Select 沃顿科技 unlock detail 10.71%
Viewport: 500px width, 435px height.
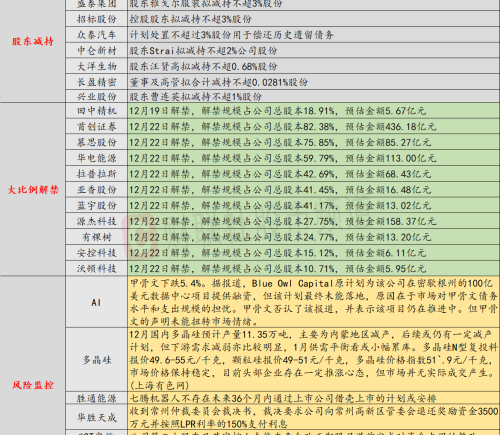click(x=278, y=268)
